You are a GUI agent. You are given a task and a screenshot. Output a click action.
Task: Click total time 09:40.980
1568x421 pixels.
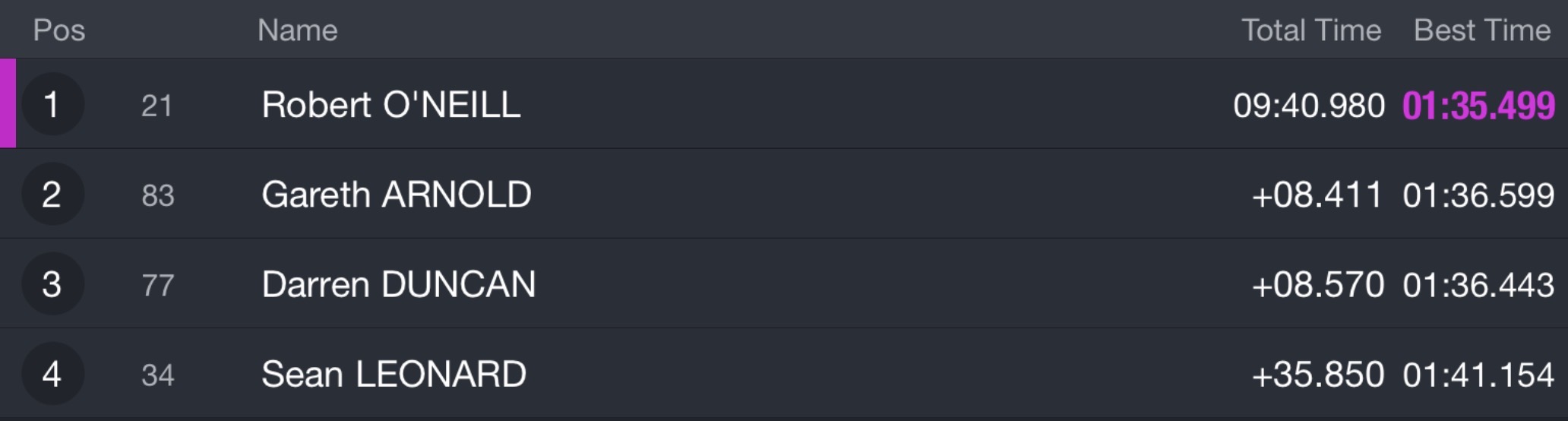(x=1309, y=106)
